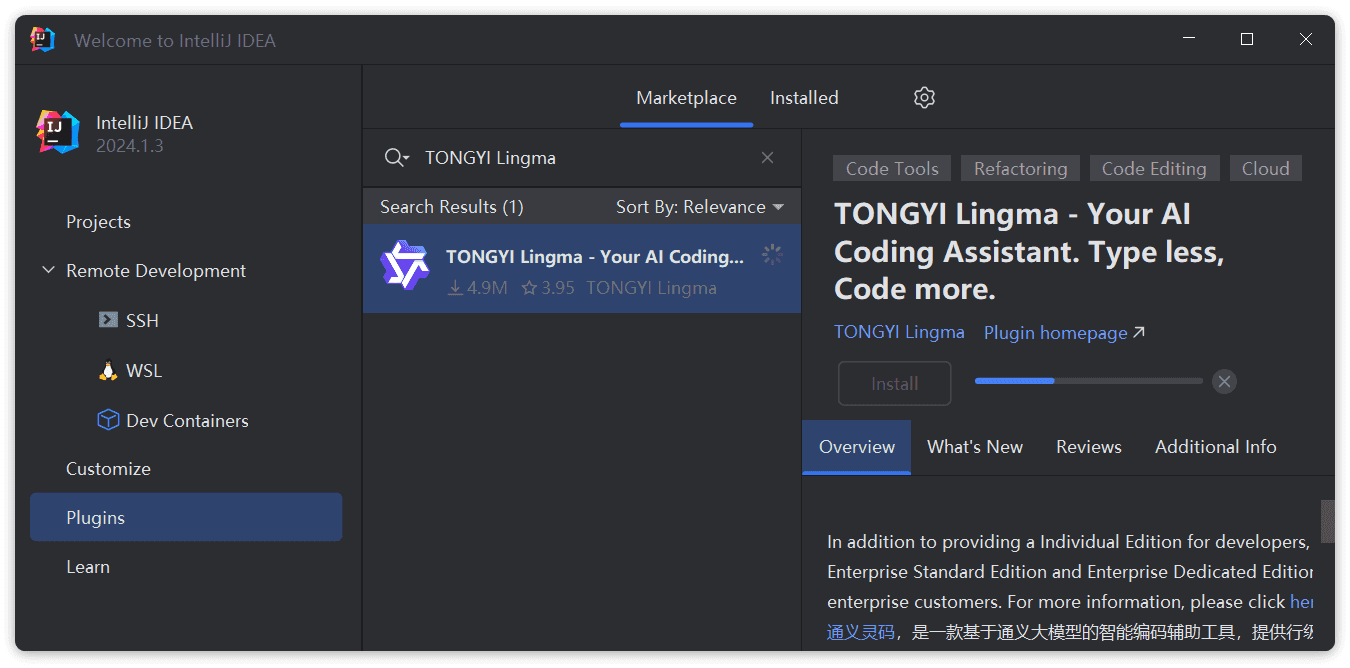Open the Reviews tab
Screen dimensions: 1350x668
coord(1089,447)
